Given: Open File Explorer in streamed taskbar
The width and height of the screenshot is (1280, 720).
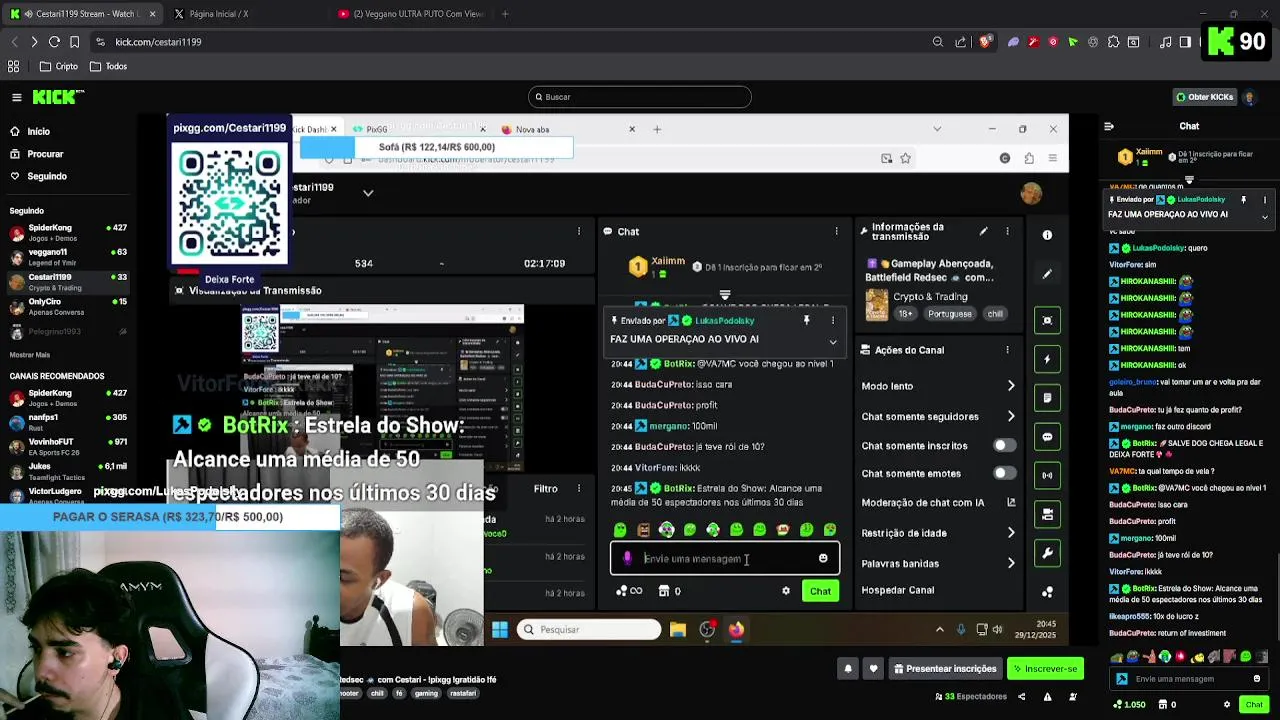Looking at the screenshot, I should pos(678,630).
